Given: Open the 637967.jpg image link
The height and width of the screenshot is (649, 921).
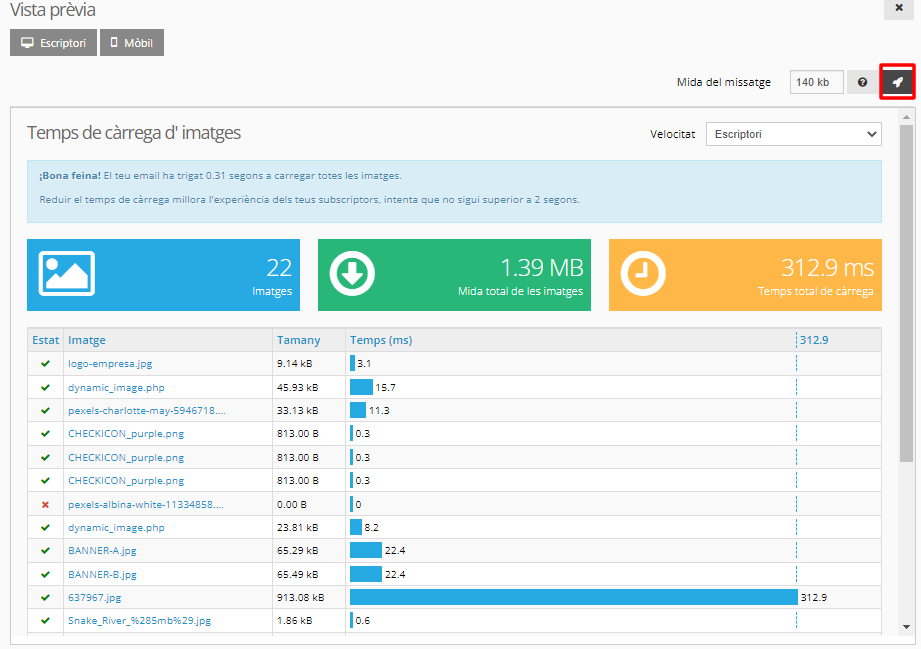Looking at the screenshot, I should (94, 598).
